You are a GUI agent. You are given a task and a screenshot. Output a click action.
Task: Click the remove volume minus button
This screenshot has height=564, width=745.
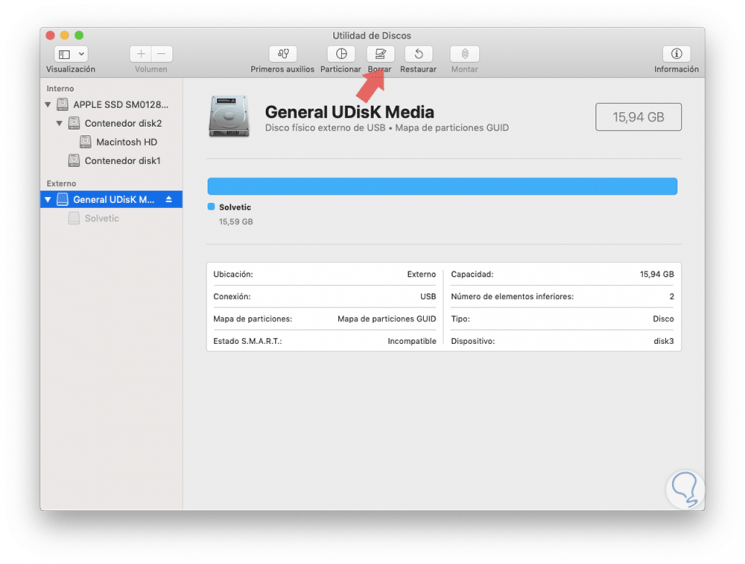point(162,54)
